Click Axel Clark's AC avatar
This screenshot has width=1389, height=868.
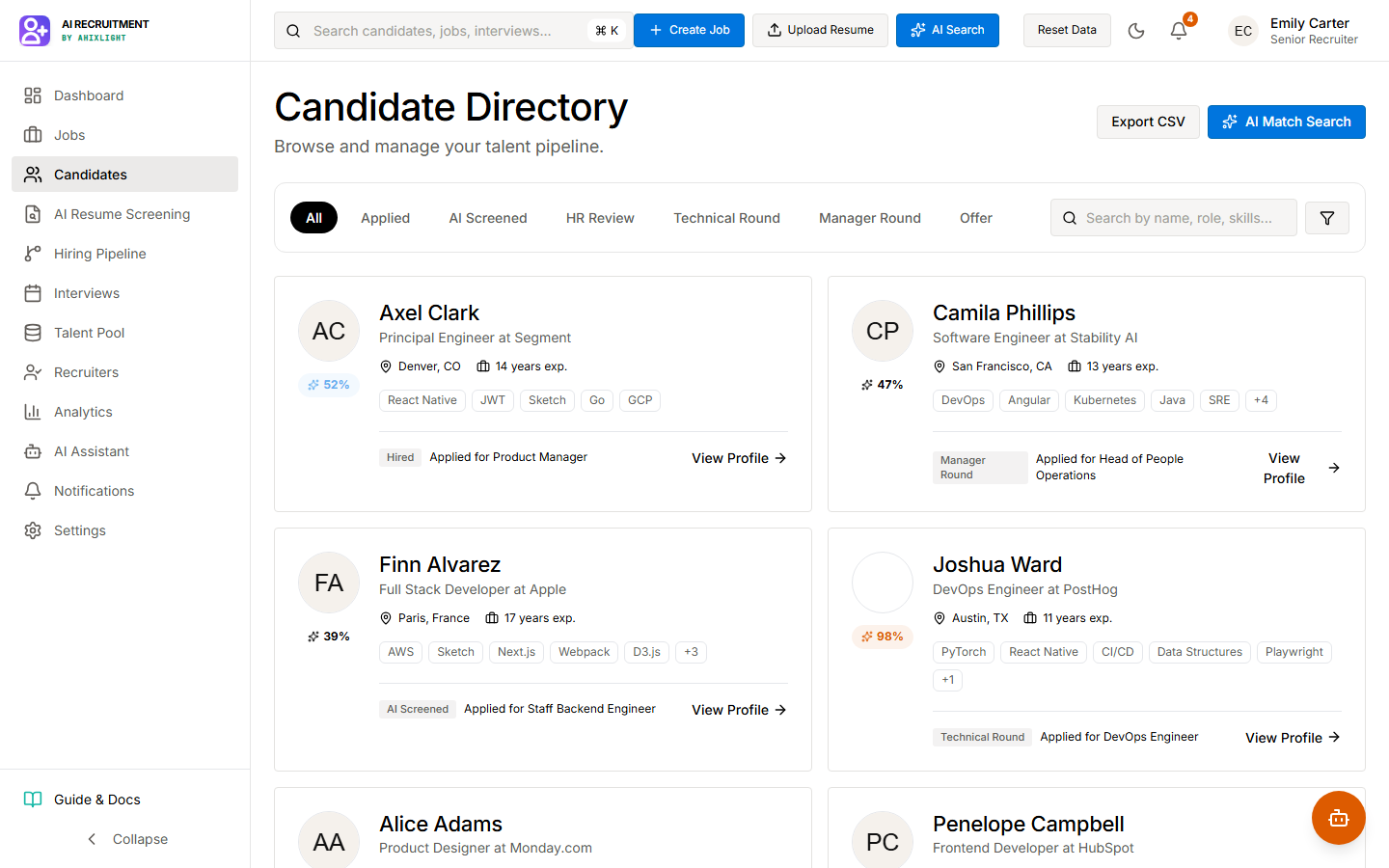tap(329, 331)
